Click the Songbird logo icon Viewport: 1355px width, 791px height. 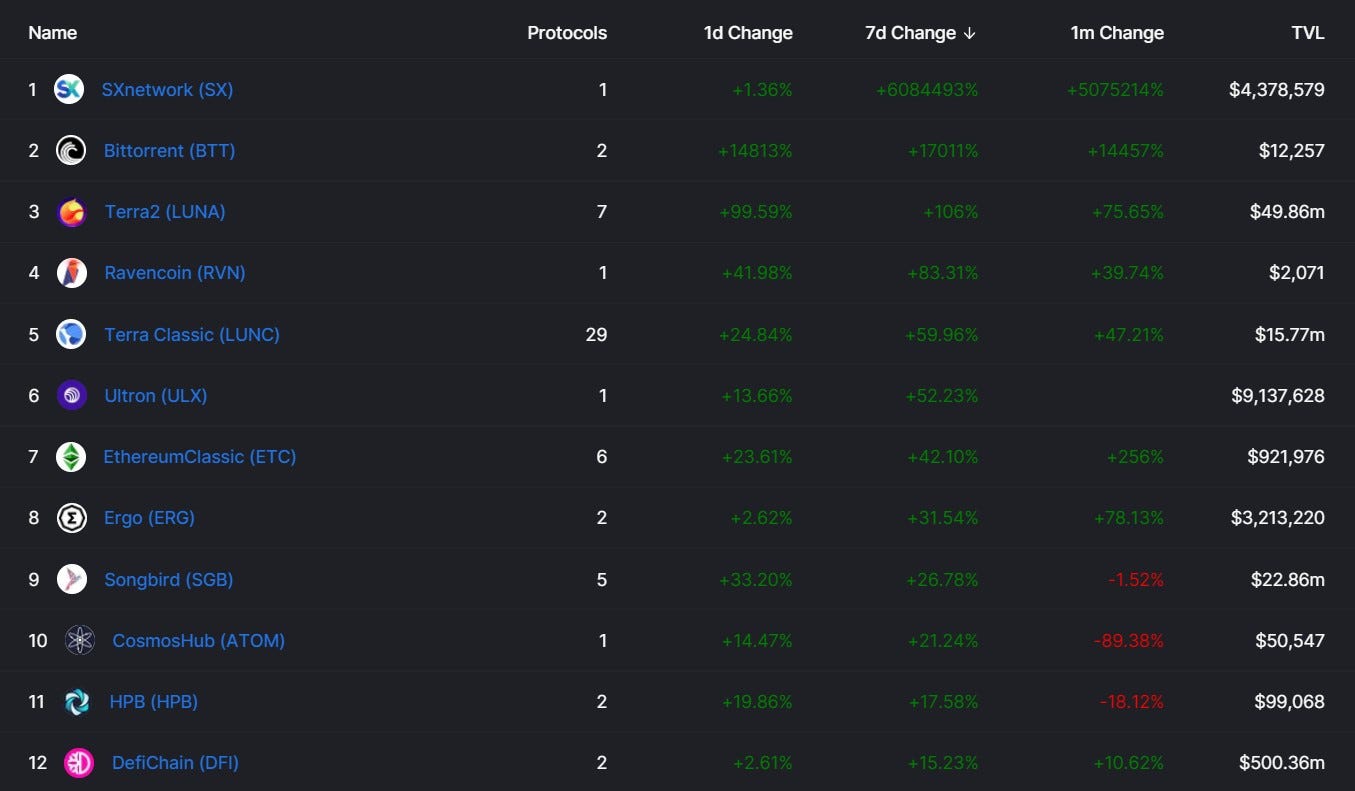[71, 579]
